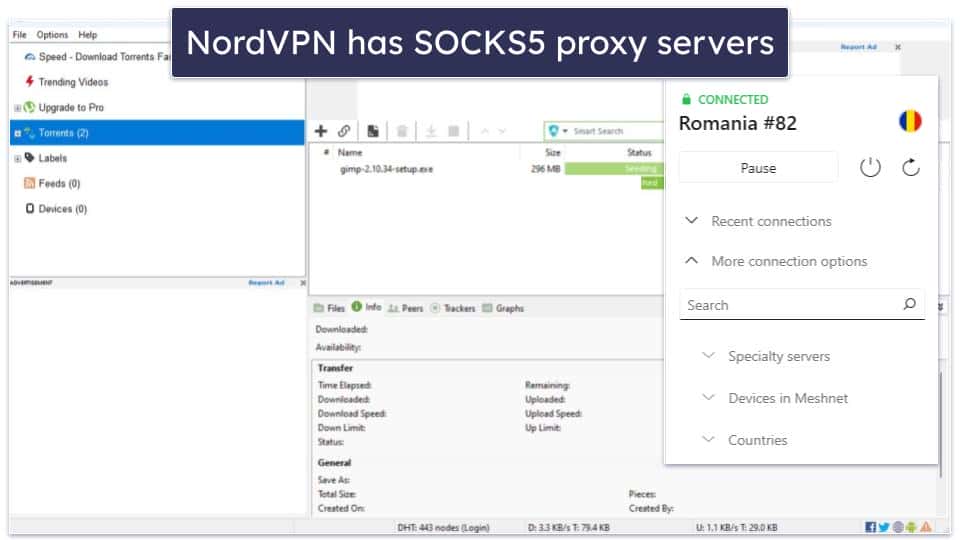This screenshot has width=960, height=540.
Task: Click the Facebook icon in status bar
Action: [870, 527]
